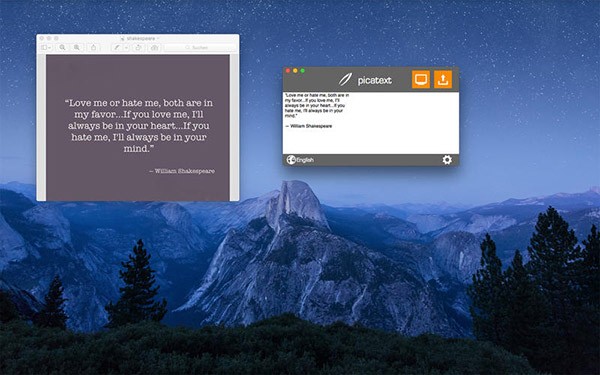Select English language option in Picatext

tap(305, 160)
